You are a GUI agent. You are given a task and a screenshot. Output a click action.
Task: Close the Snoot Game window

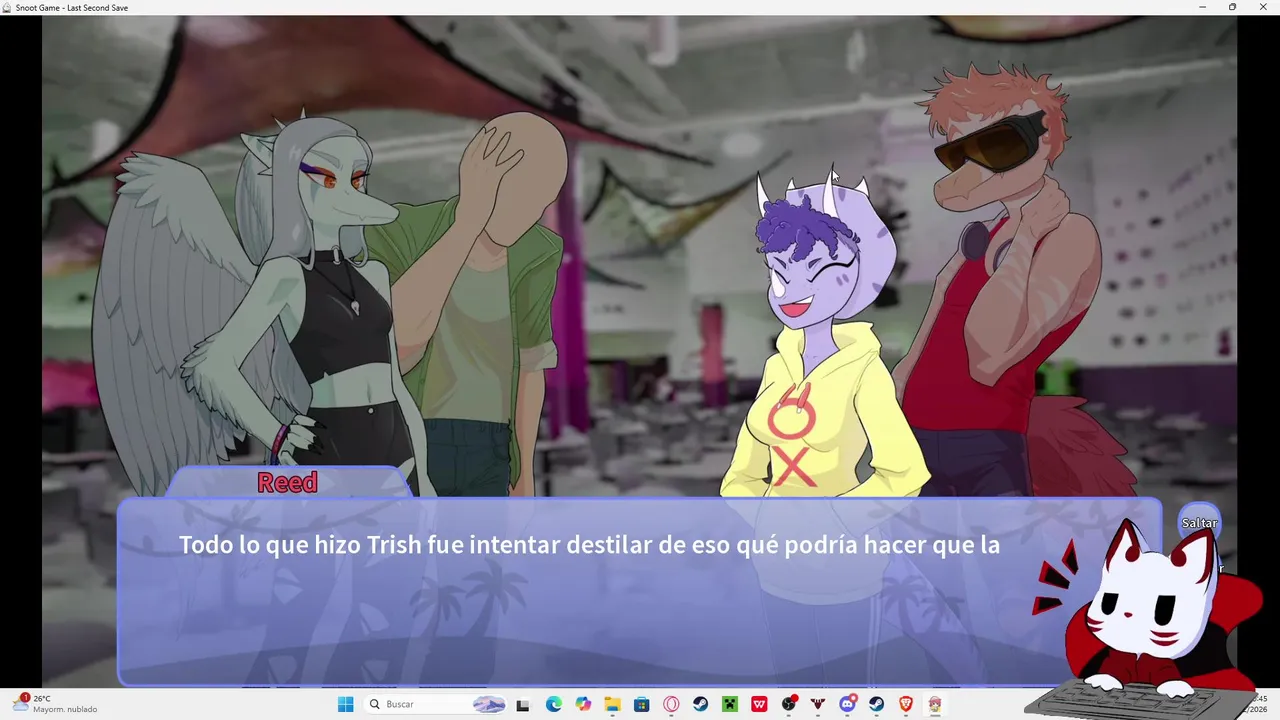(1263, 7)
